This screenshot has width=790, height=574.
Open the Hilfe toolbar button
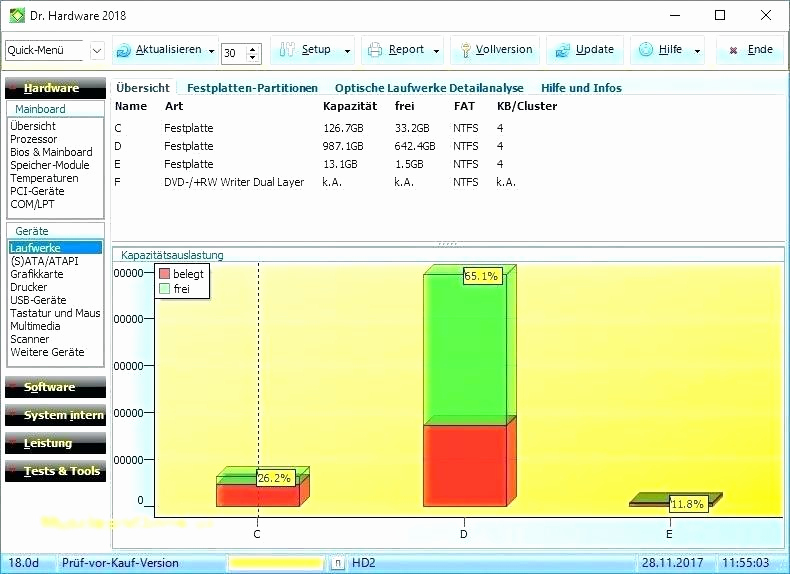pos(661,50)
